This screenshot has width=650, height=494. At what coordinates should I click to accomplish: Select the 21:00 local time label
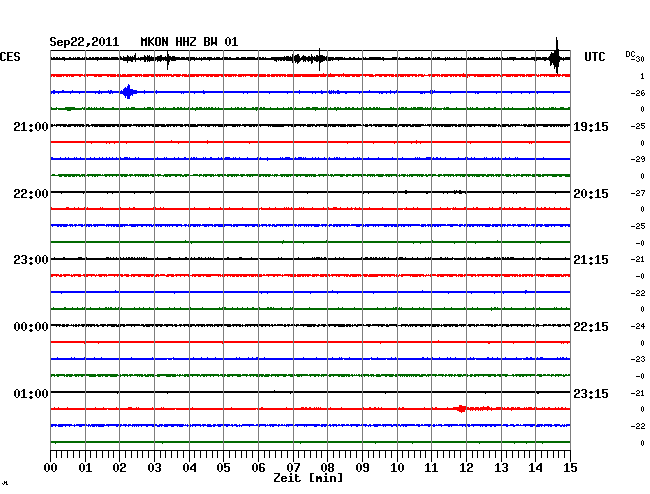[x=31, y=127]
